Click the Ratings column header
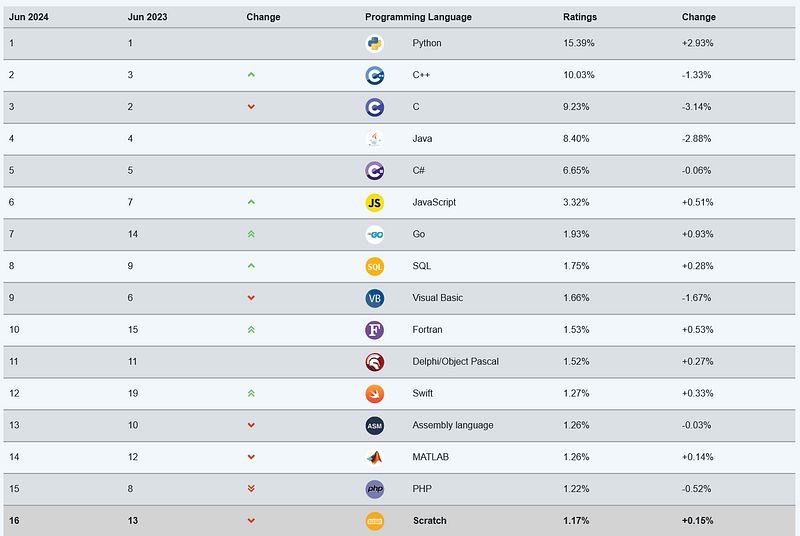800x536 pixels. [580, 17]
